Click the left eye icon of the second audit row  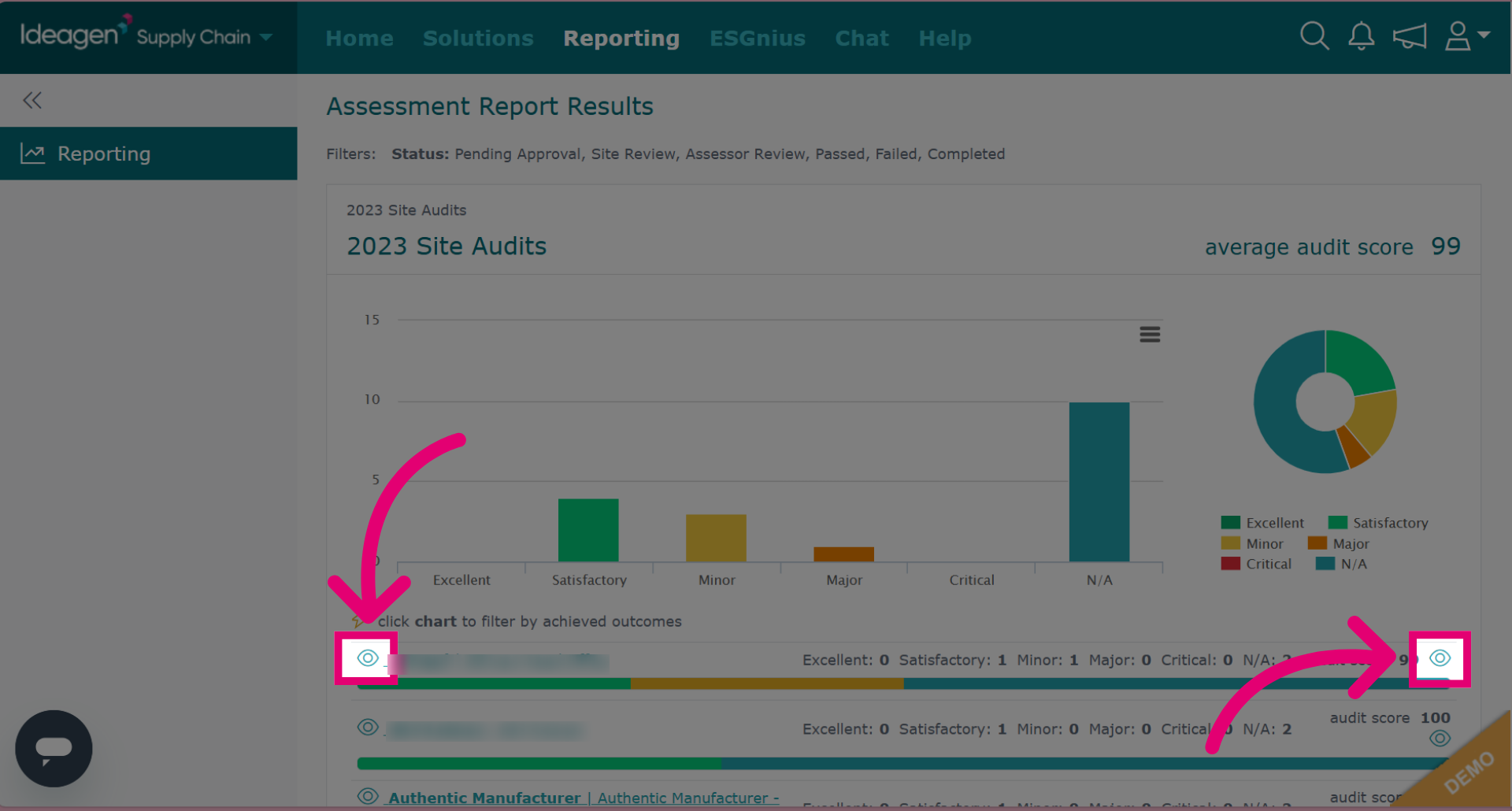[368, 727]
